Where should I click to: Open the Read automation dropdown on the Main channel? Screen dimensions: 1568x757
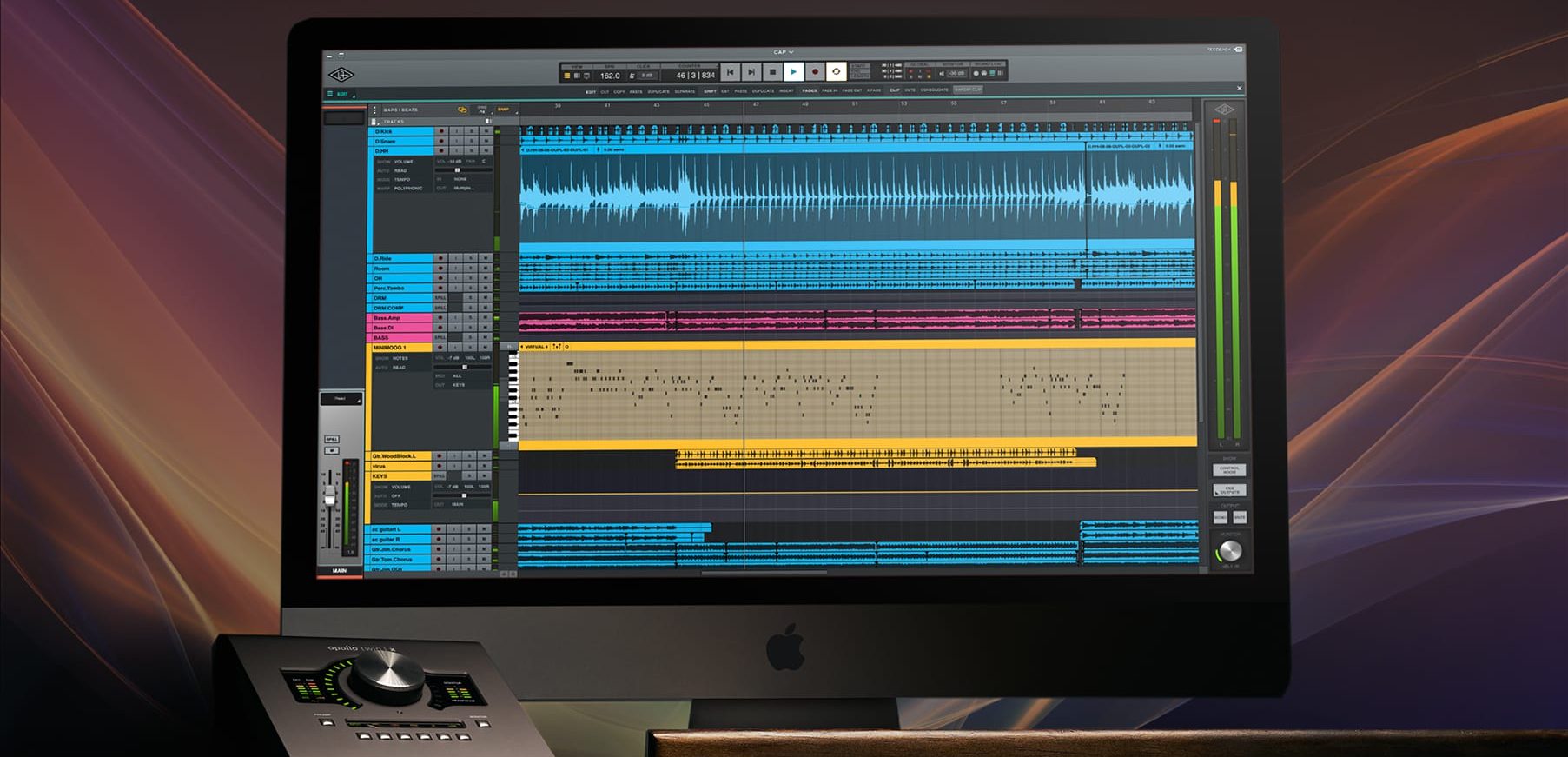(341, 398)
